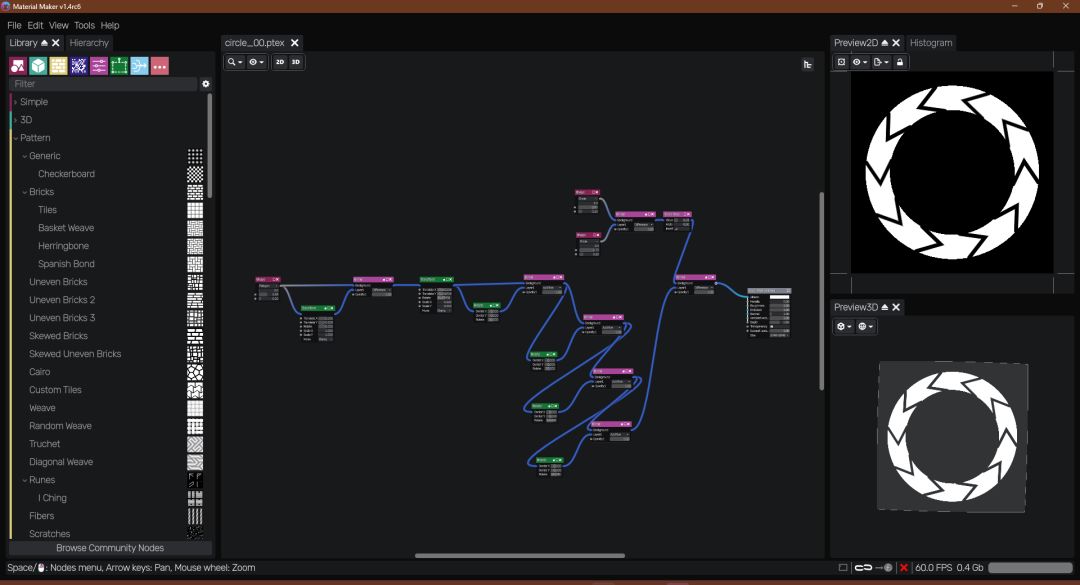Click the red X status bar icon
Image resolution: width=1080 pixels, height=585 pixels.
(x=904, y=568)
